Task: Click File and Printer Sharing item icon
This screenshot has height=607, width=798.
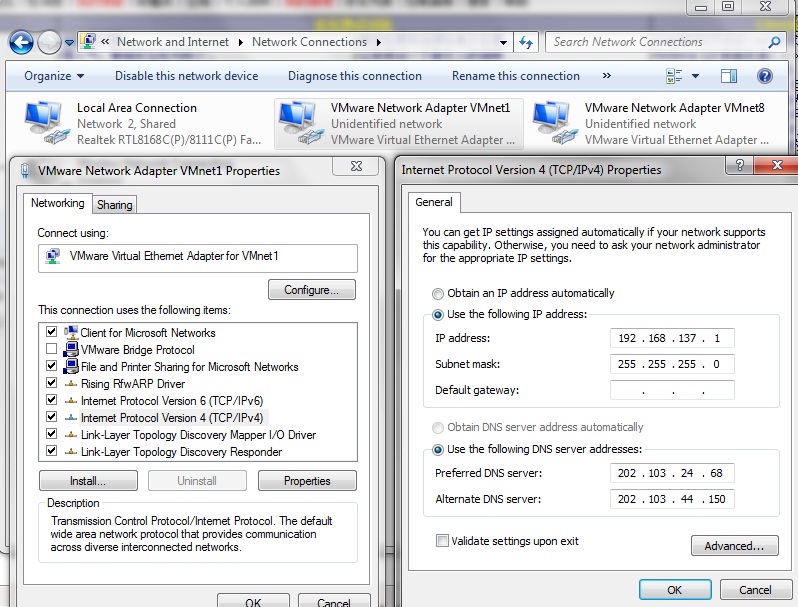Action: [x=71, y=366]
